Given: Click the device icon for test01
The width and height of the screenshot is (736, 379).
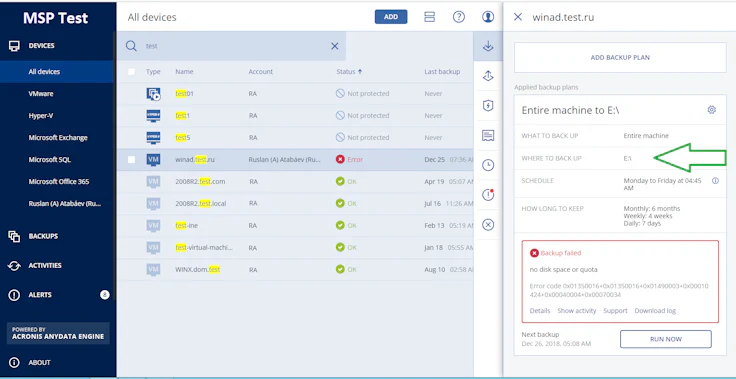Looking at the screenshot, I should (153, 94).
